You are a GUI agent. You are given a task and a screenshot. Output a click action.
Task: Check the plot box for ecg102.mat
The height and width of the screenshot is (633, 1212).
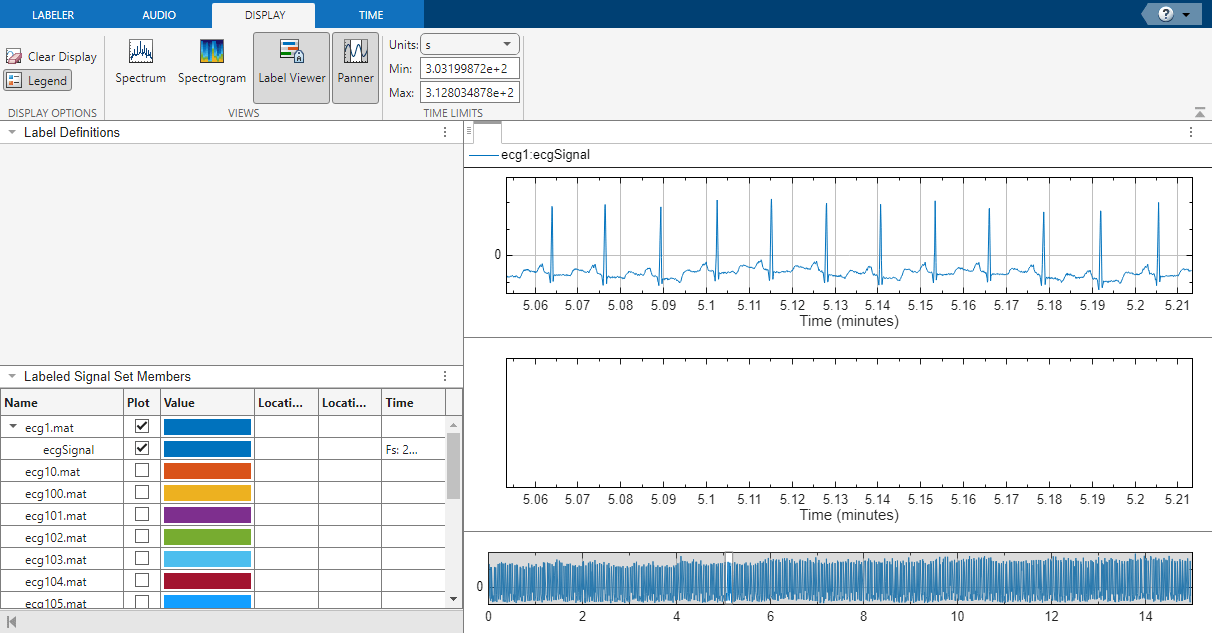pos(142,536)
